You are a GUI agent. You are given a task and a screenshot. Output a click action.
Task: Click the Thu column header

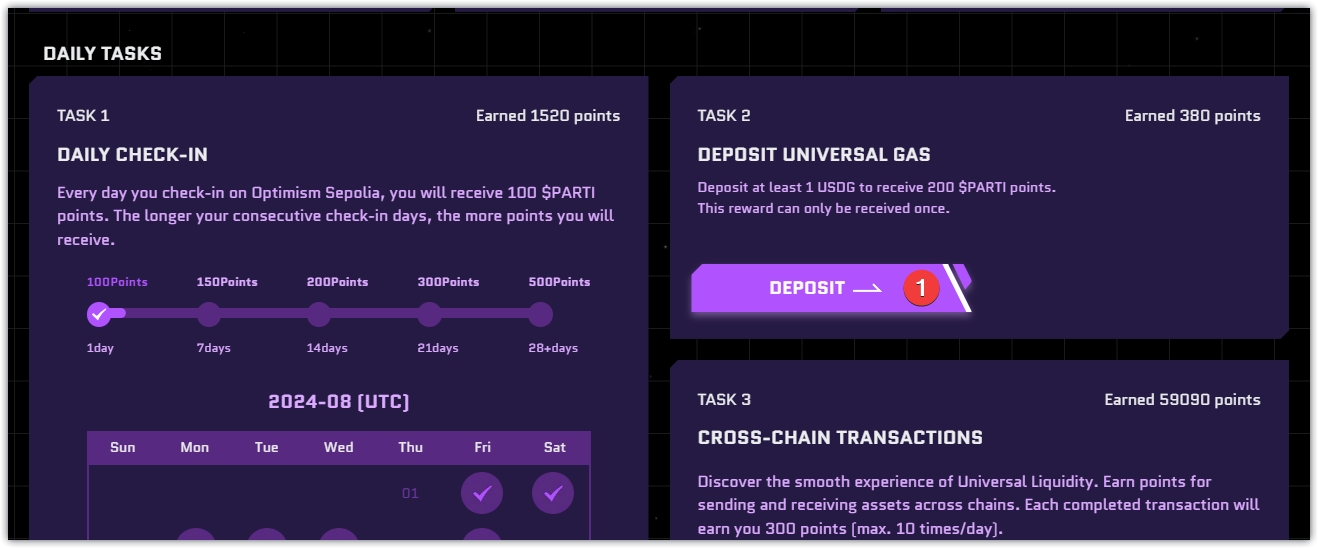click(410, 447)
